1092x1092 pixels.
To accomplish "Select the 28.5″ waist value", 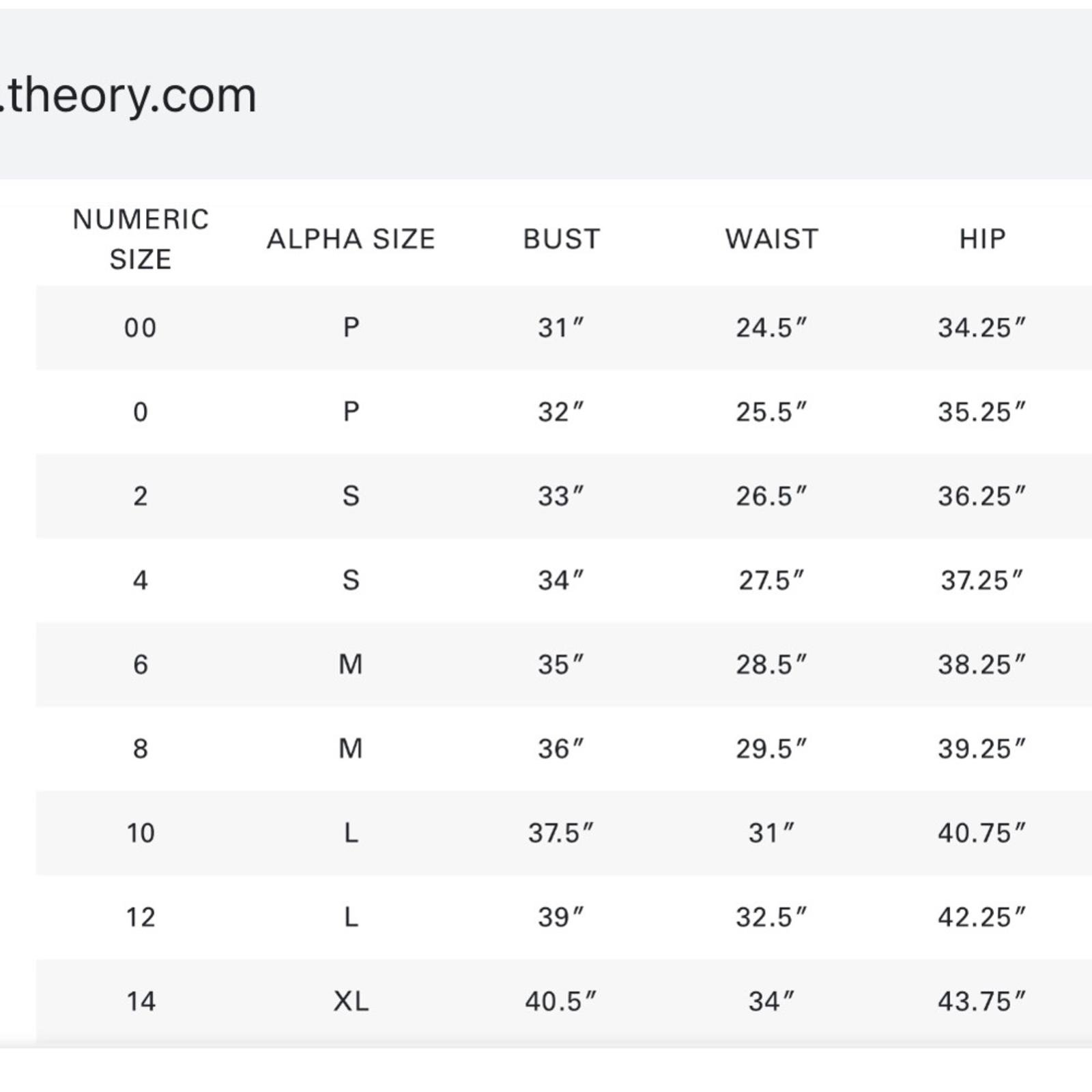I will pos(771,664).
